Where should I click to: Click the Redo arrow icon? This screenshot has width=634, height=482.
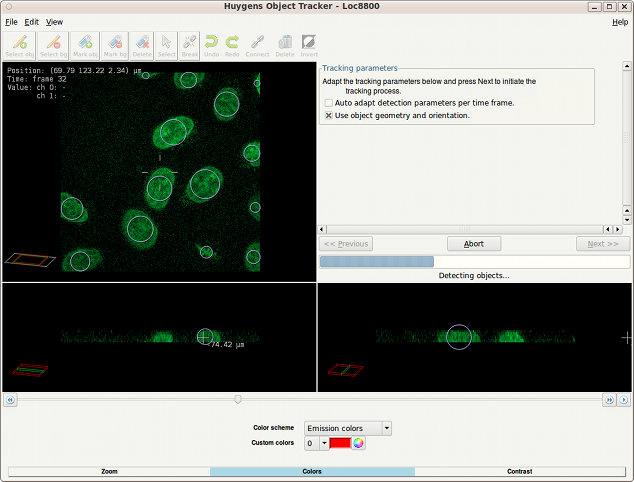pyautogui.click(x=232, y=45)
